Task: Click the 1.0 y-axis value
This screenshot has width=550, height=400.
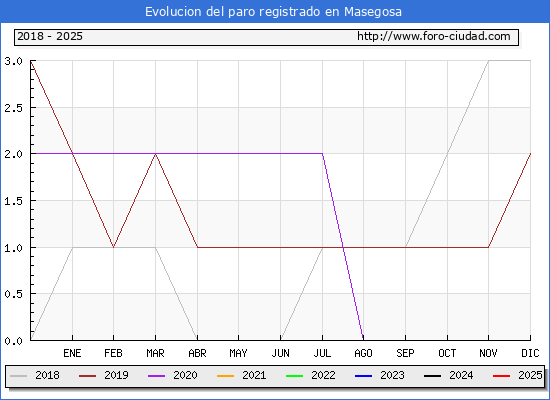Action: pyautogui.click(x=13, y=248)
